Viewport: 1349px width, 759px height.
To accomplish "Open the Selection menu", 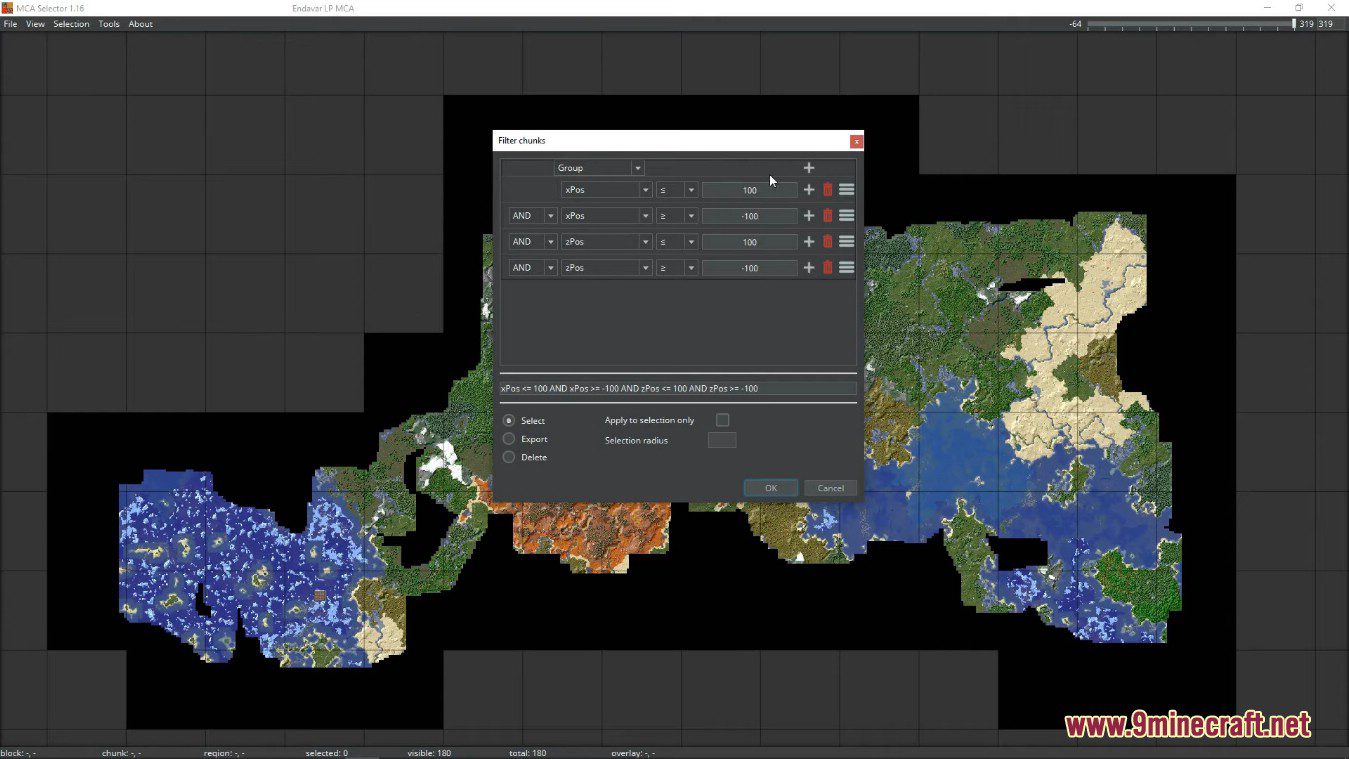I will 70,23.
